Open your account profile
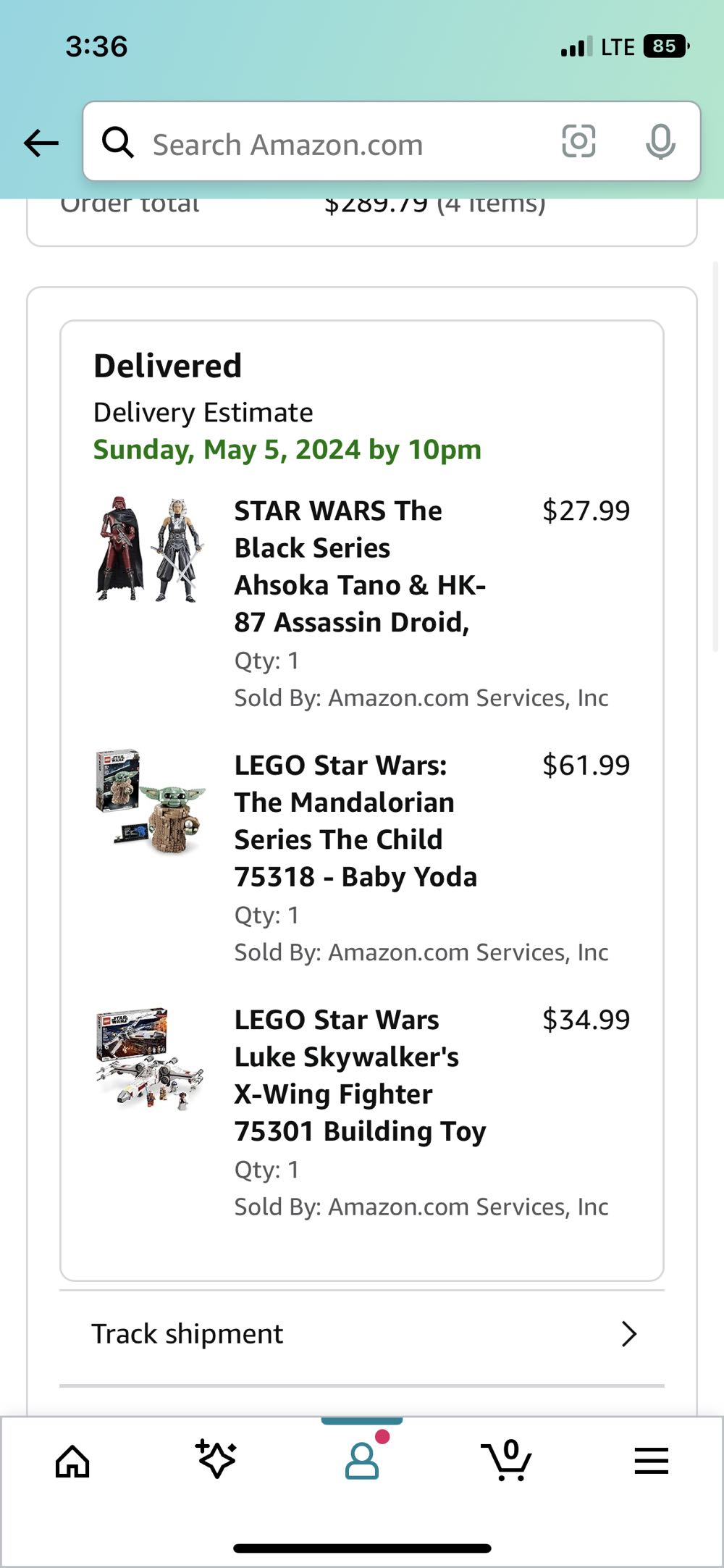The height and width of the screenshot is (1568, 724). [x=361, y=1461]
